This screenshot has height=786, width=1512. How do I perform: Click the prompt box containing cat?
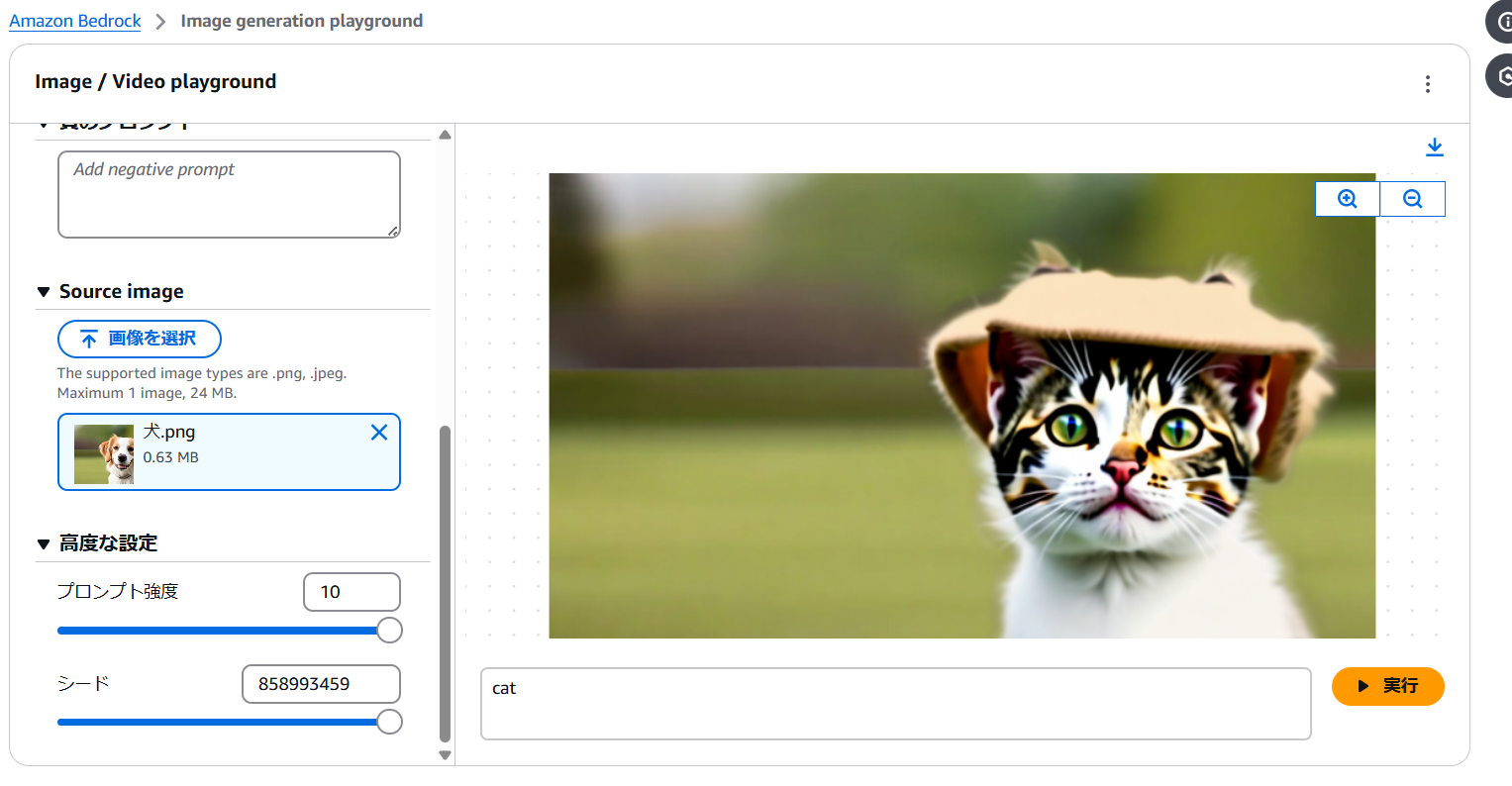coord(895,704)
